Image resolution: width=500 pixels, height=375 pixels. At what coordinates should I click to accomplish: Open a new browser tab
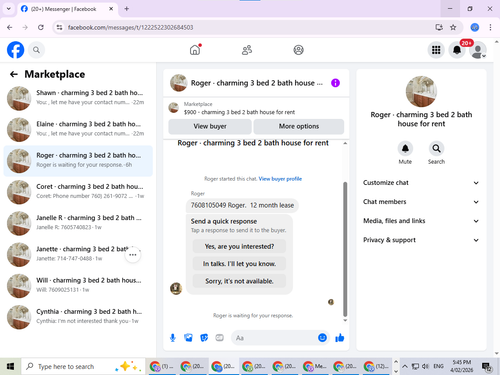point(127,9)
